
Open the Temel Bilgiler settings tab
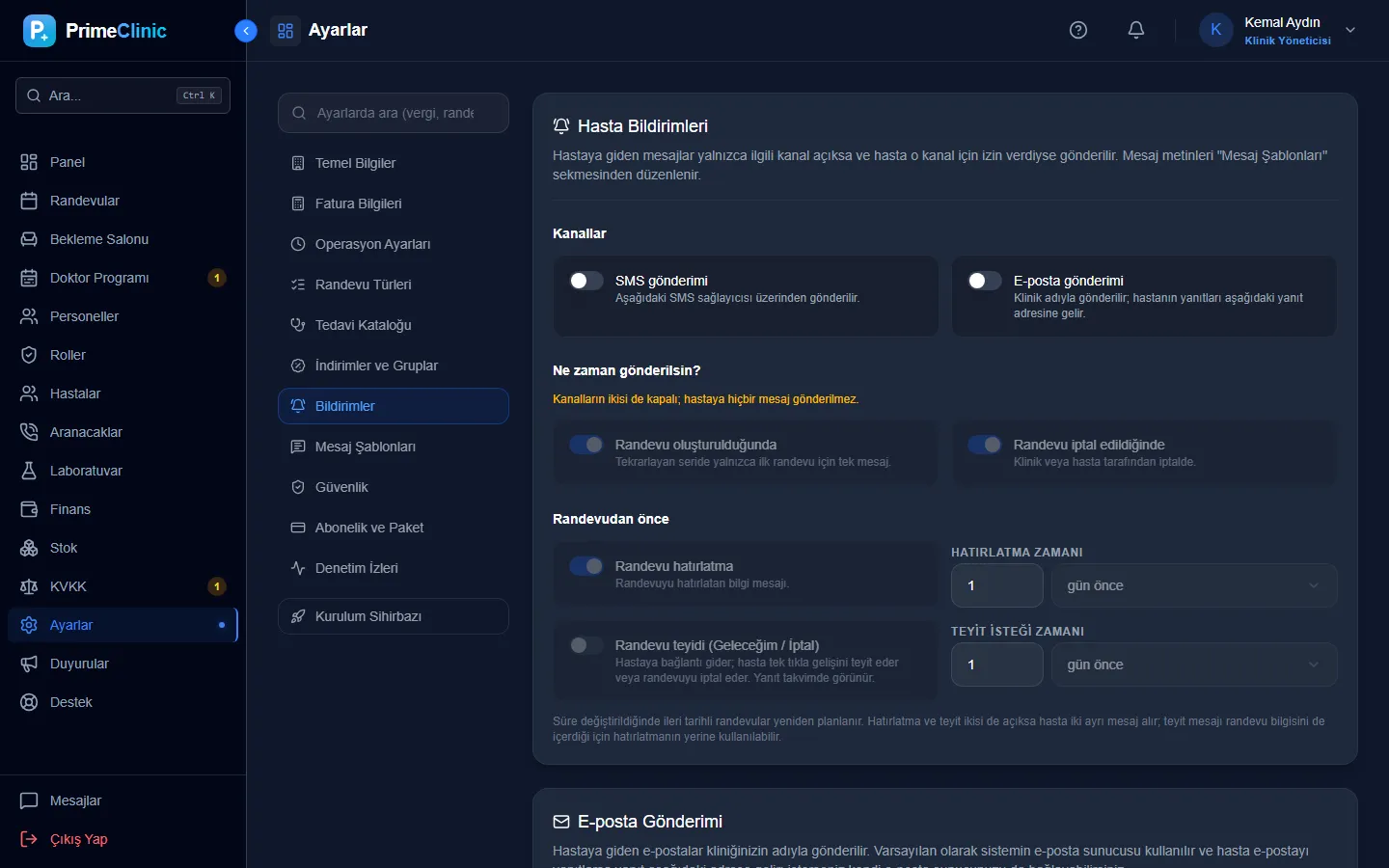tap(394, 163)
